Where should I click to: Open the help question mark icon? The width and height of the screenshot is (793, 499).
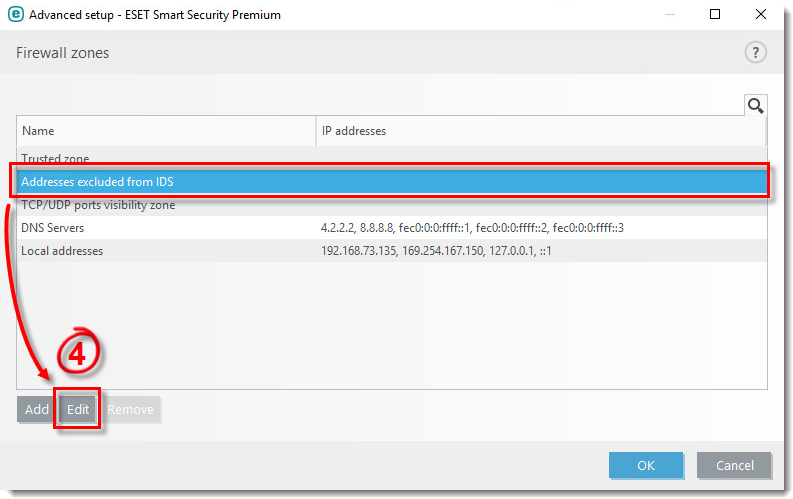point(755,53)
